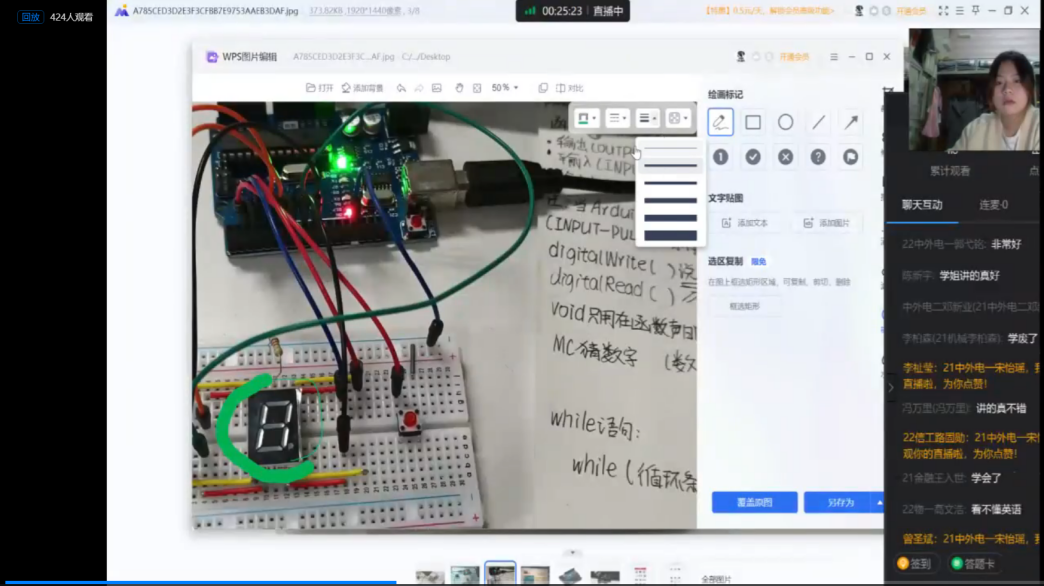Viewport: 1044px width, 586px height.
Task: Open the line style dropdown
Action: point(617,119)
